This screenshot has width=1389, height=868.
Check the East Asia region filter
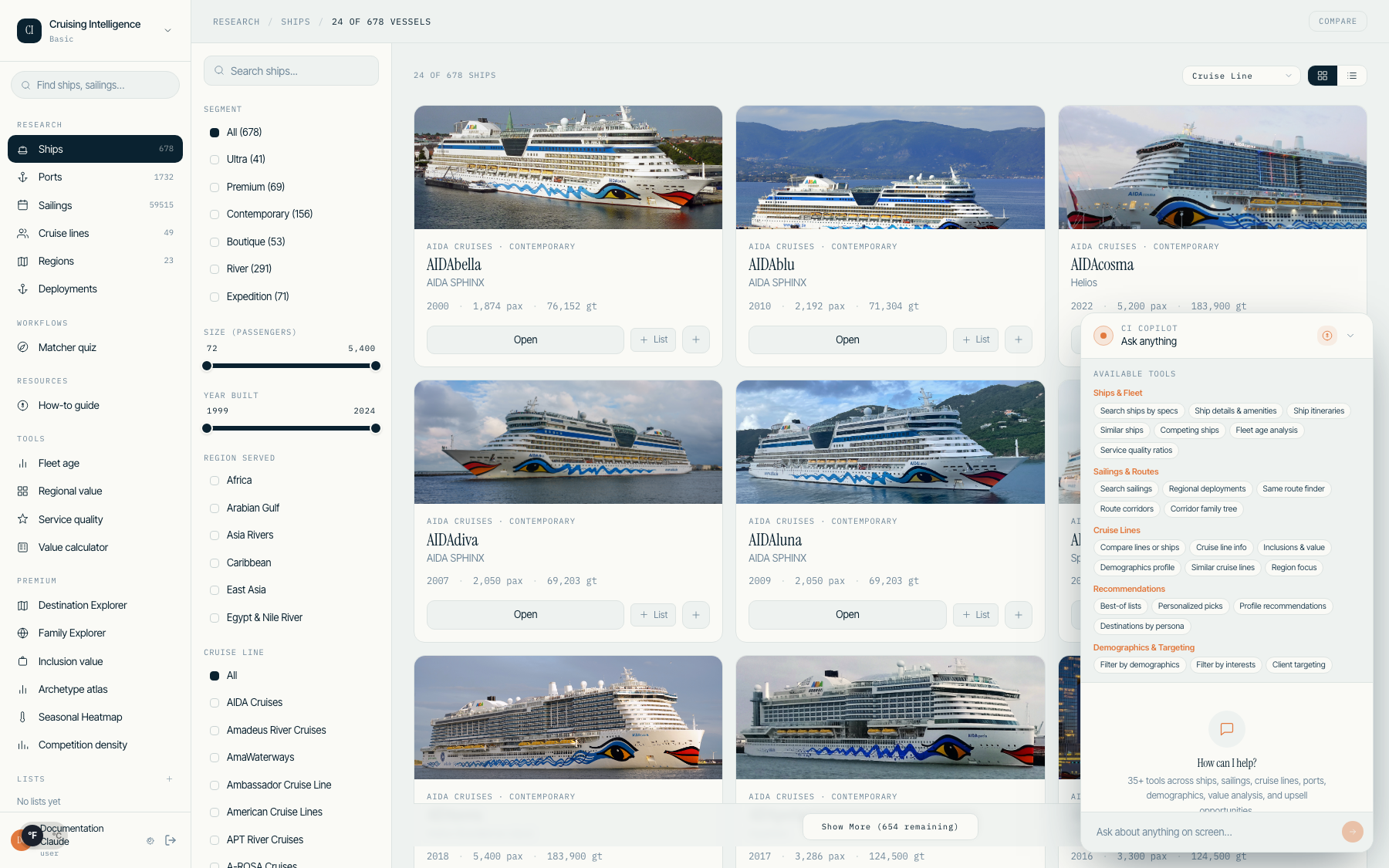click(215, 590)
